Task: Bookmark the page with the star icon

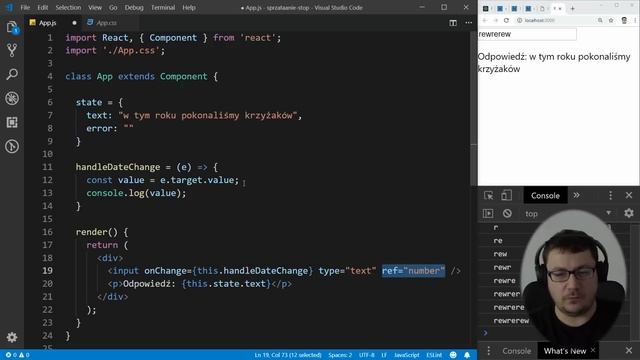Action: coord(611,20)
